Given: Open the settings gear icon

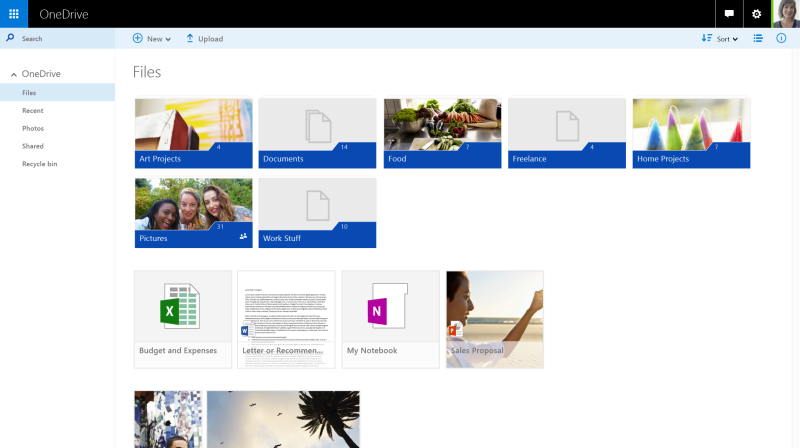Looking at the screenshot, I should pyautogui.click(x=756, y=14).
